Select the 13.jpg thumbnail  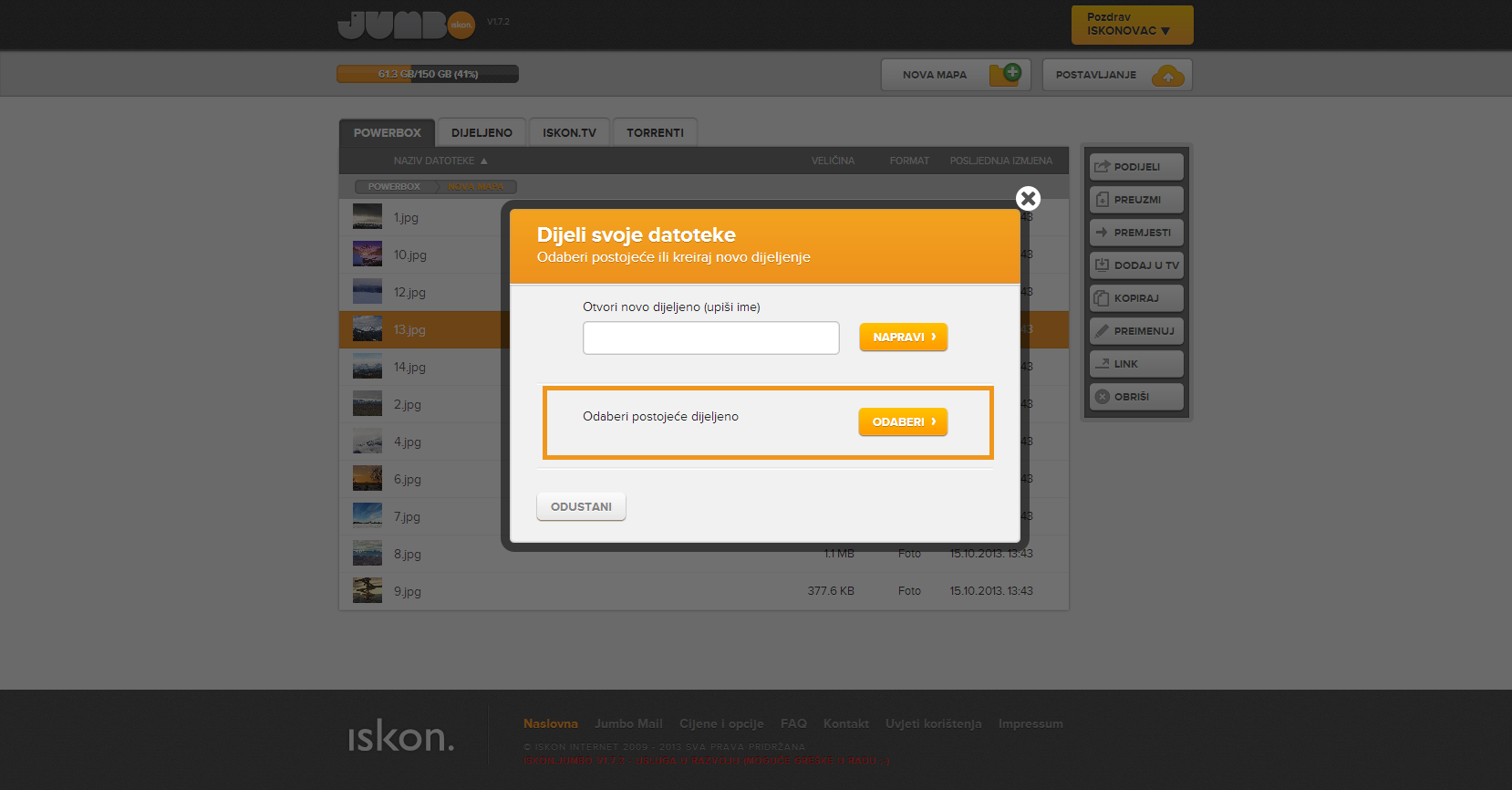pyautogui.click(x=368, y=328)
